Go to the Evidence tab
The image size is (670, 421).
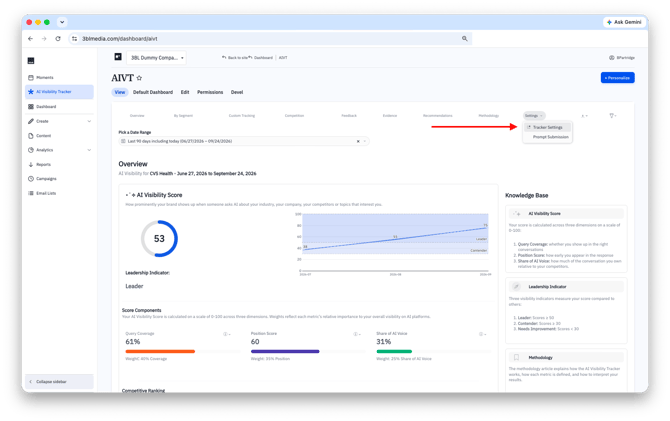click(390, 116)
